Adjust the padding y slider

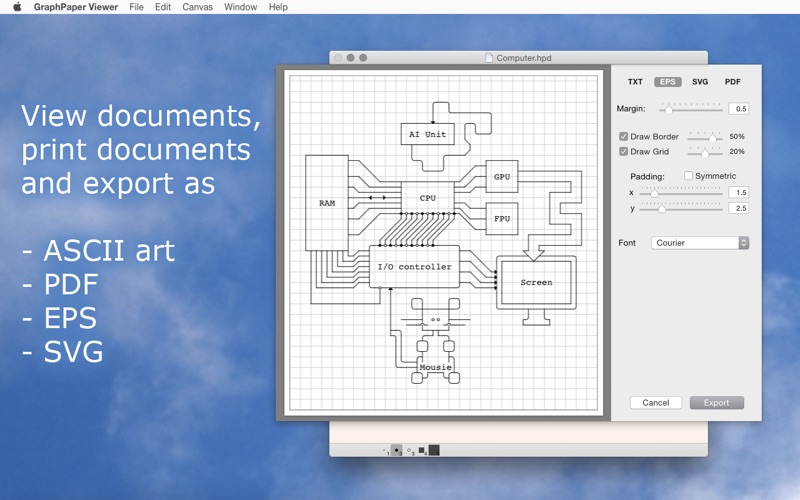pyautogui.click(x=681, y=208)
